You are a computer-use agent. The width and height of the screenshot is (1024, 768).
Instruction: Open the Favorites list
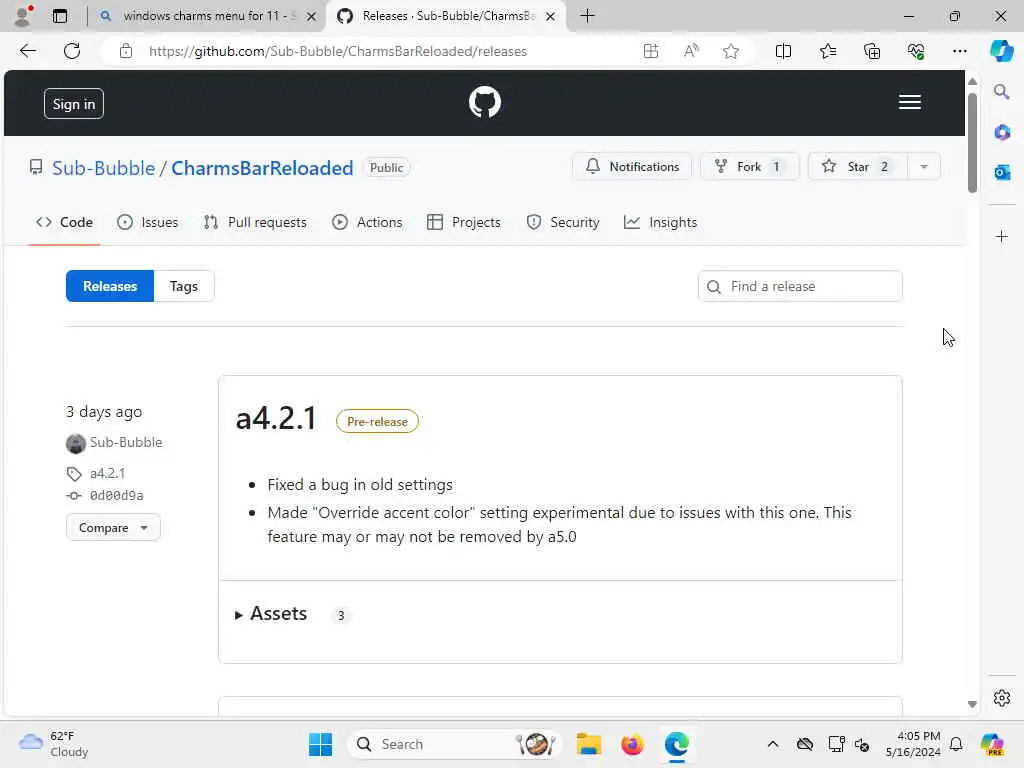point(827,51)
